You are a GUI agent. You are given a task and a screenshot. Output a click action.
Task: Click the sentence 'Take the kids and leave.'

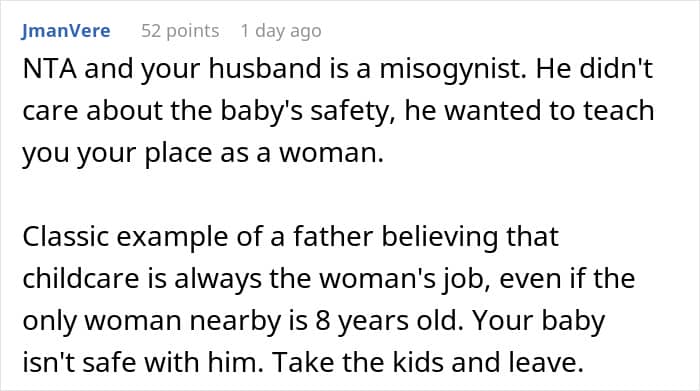tap(428, 362)
